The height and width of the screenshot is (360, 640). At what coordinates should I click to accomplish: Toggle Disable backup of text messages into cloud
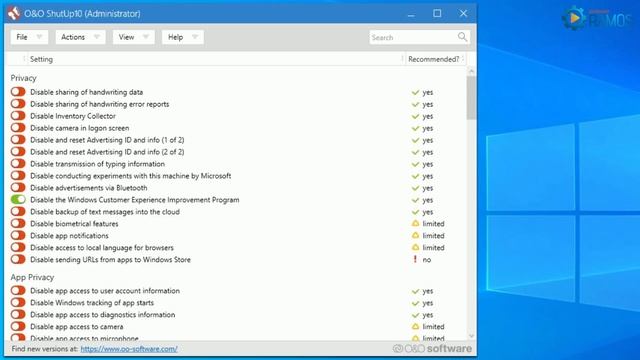[x=18, y=211]
